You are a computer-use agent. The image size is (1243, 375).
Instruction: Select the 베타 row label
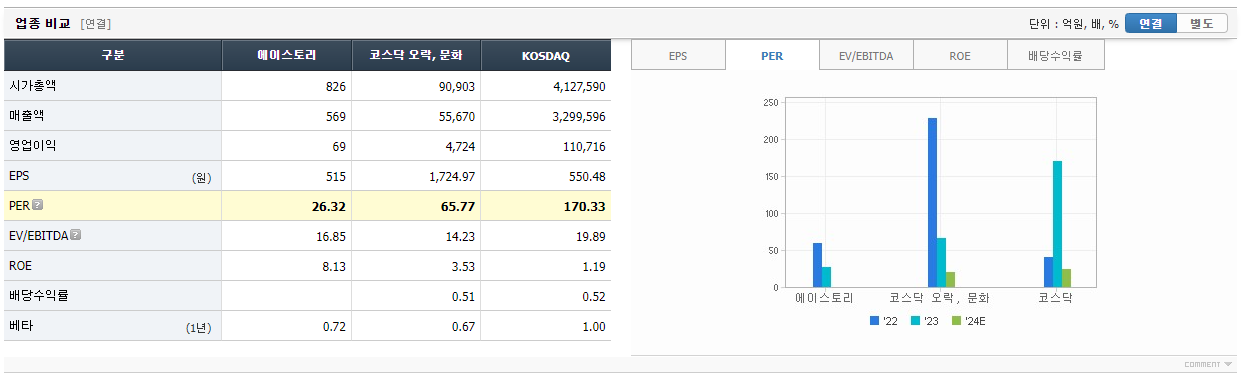click(x=20, y=326)
